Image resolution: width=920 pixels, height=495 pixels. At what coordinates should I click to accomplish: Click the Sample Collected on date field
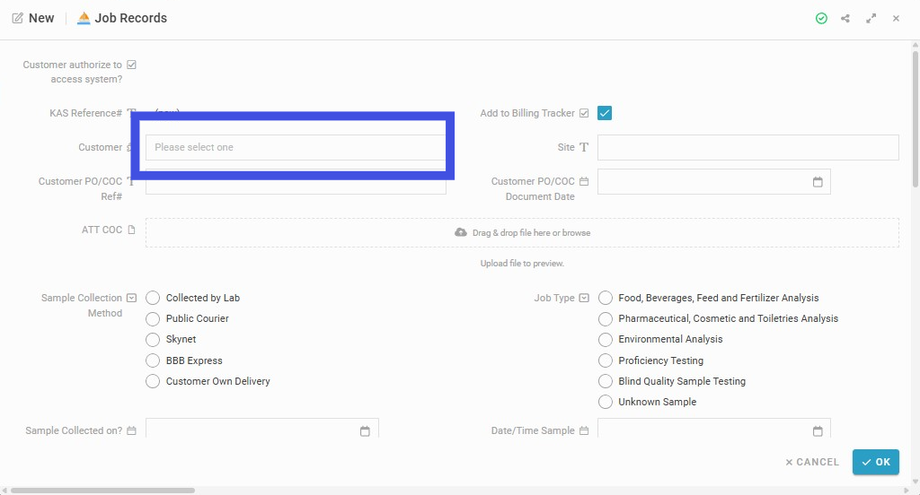click(262, 429)
